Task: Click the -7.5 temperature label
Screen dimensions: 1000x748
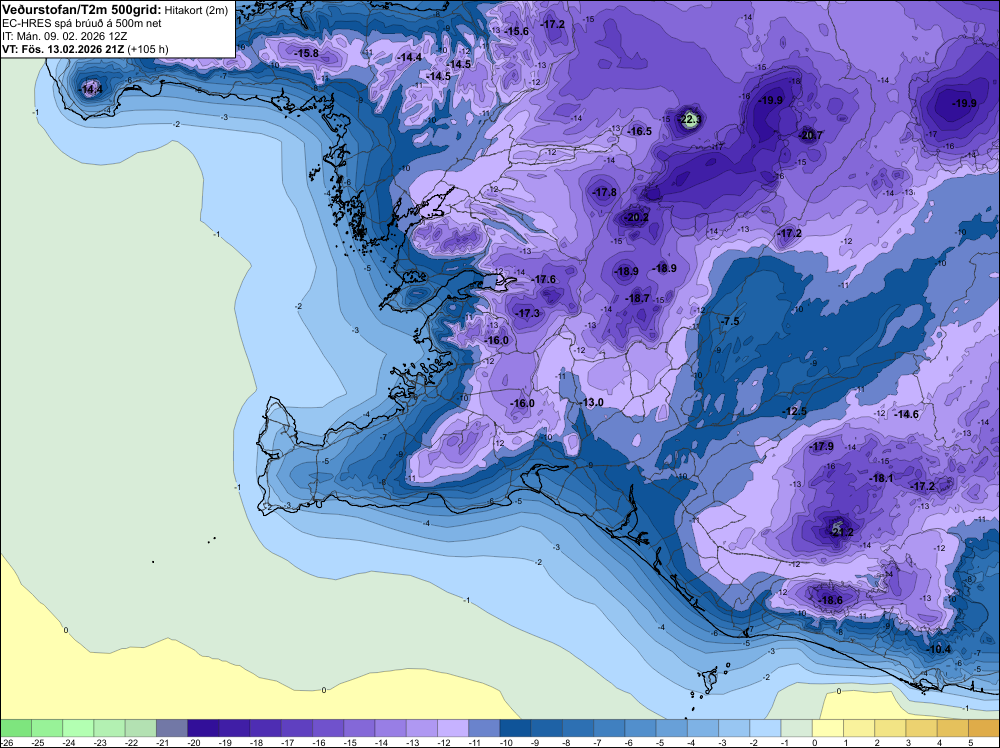Action: pyautogui.click(x=730, y=321)
